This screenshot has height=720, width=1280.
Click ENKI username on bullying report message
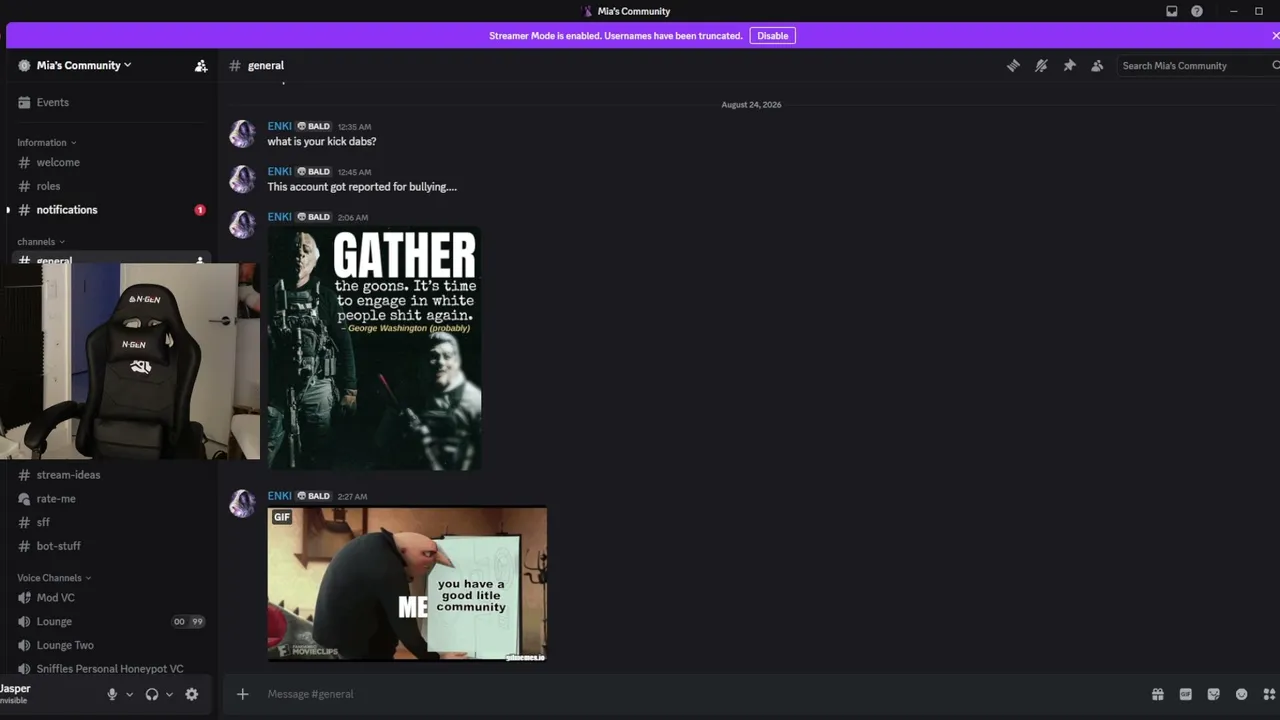point(279,171)
